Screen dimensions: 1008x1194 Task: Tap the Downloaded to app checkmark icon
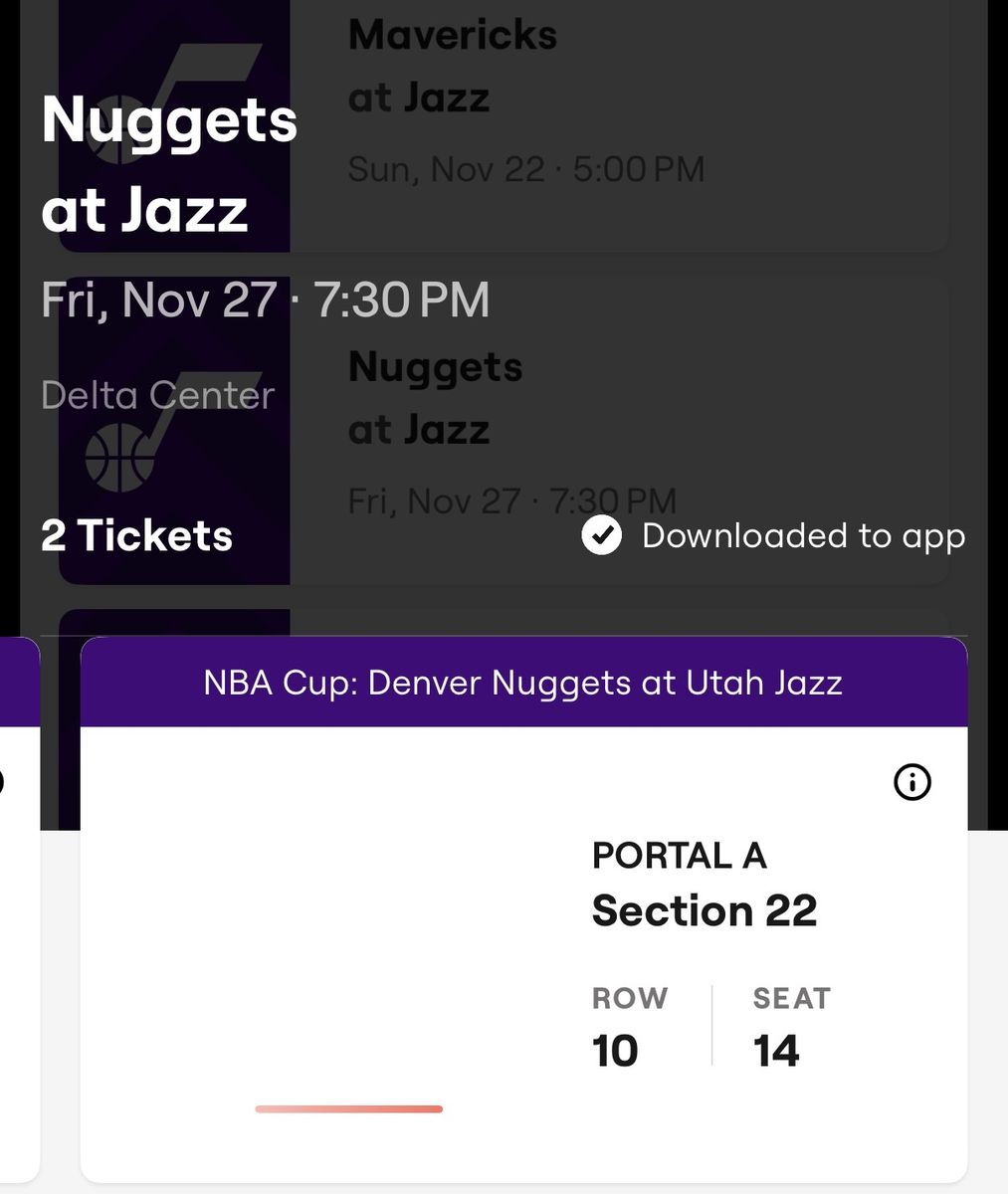tap(602, 535)
